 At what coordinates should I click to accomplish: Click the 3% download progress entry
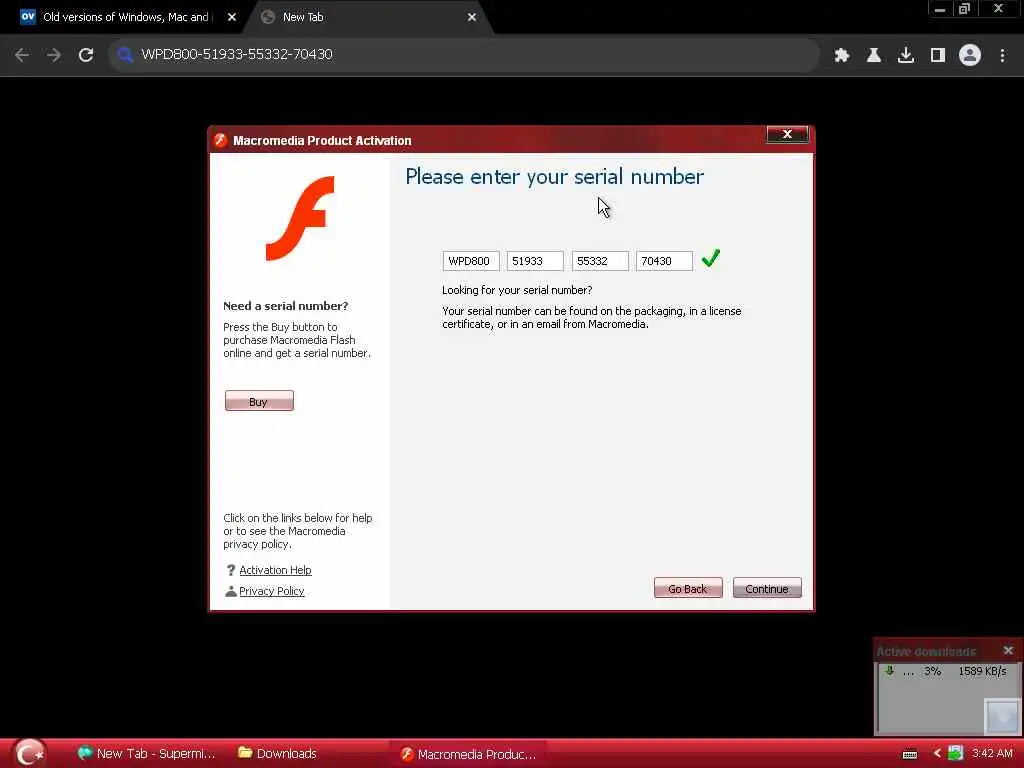coord(932,671)
